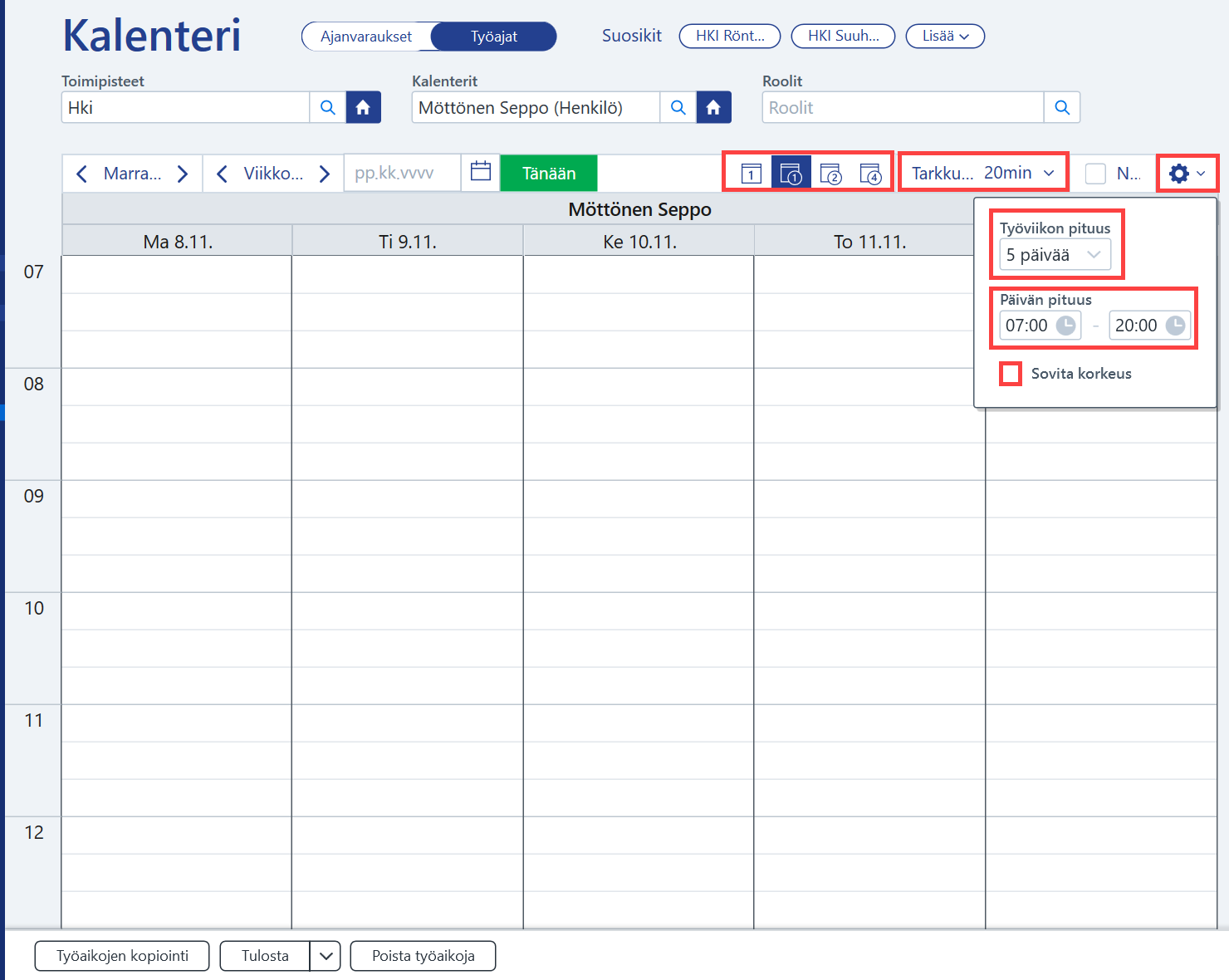Open HKI Suuh... favorite
The height and width of the screenshot is (980, 1229).
[x=843, y=37]
